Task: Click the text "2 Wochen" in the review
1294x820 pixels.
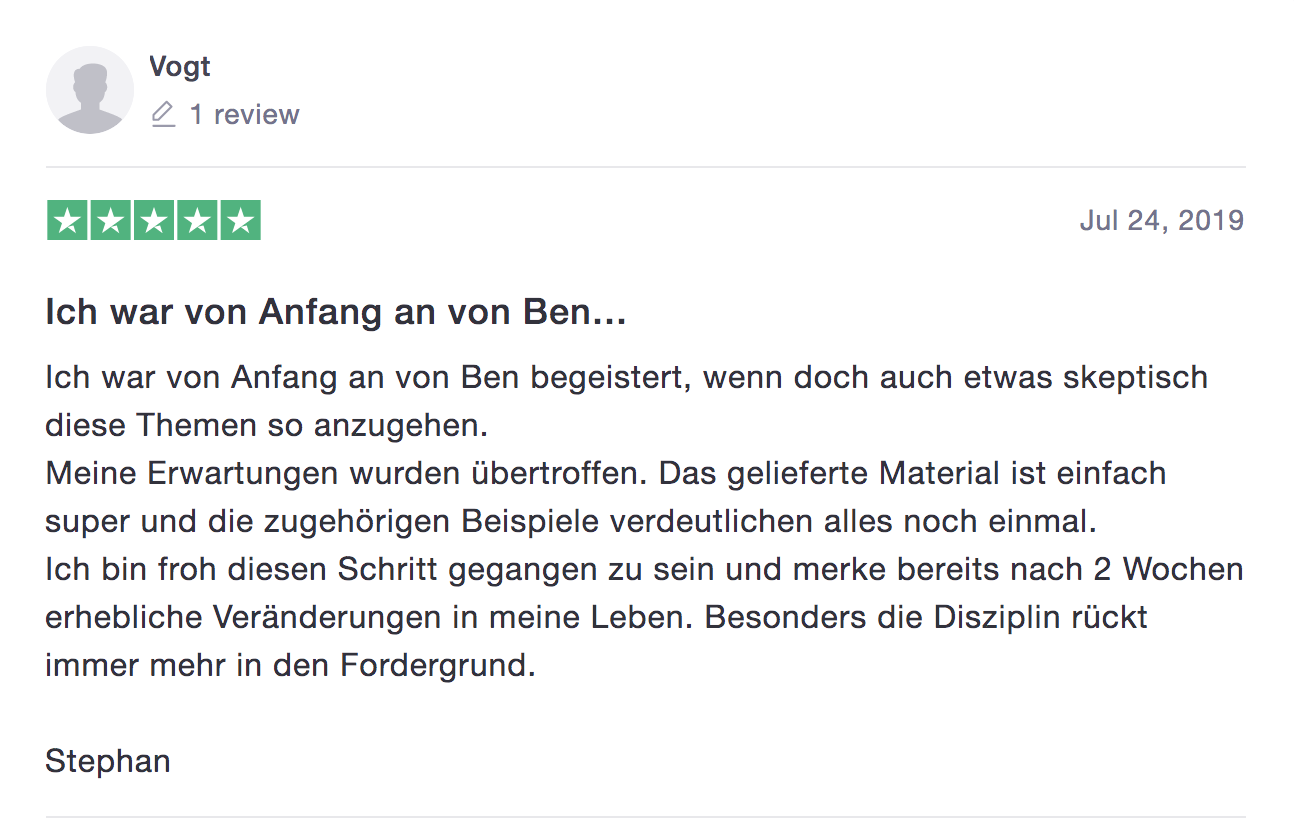Action: [x=1165, y=569]
